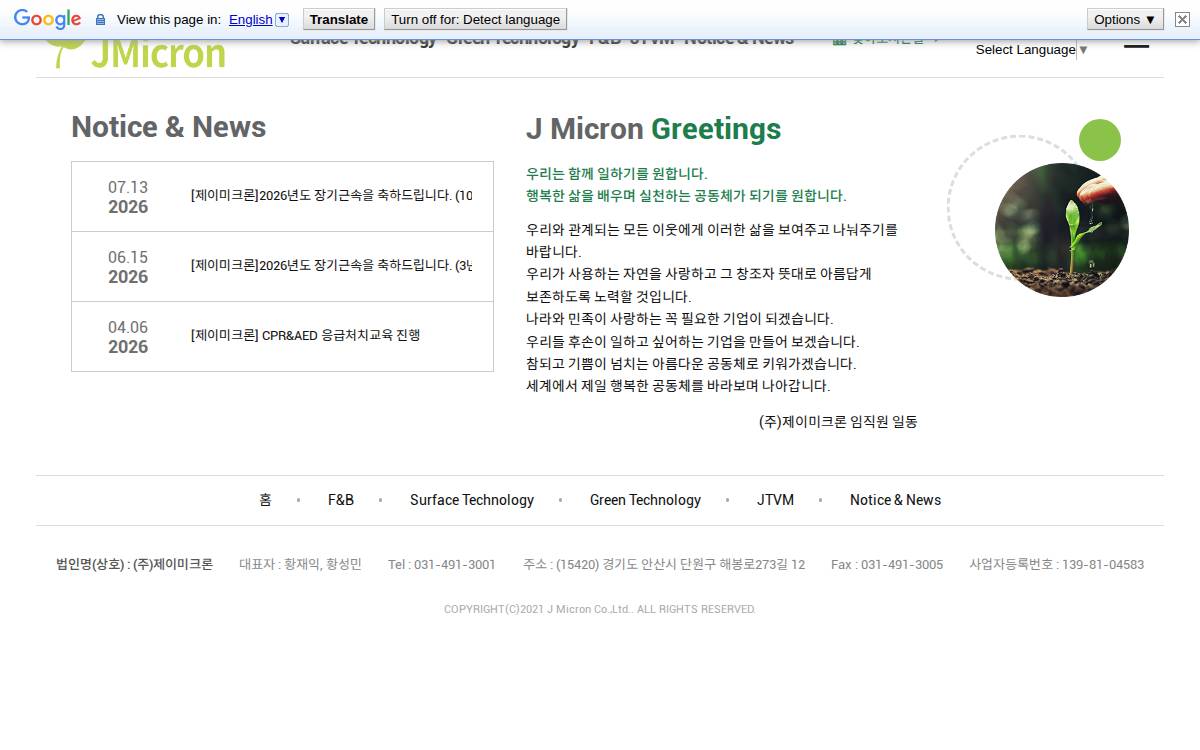1200x750 pixels.
Task: Click the padlock icon in translate bar
Action: click(x=100, y=20)
